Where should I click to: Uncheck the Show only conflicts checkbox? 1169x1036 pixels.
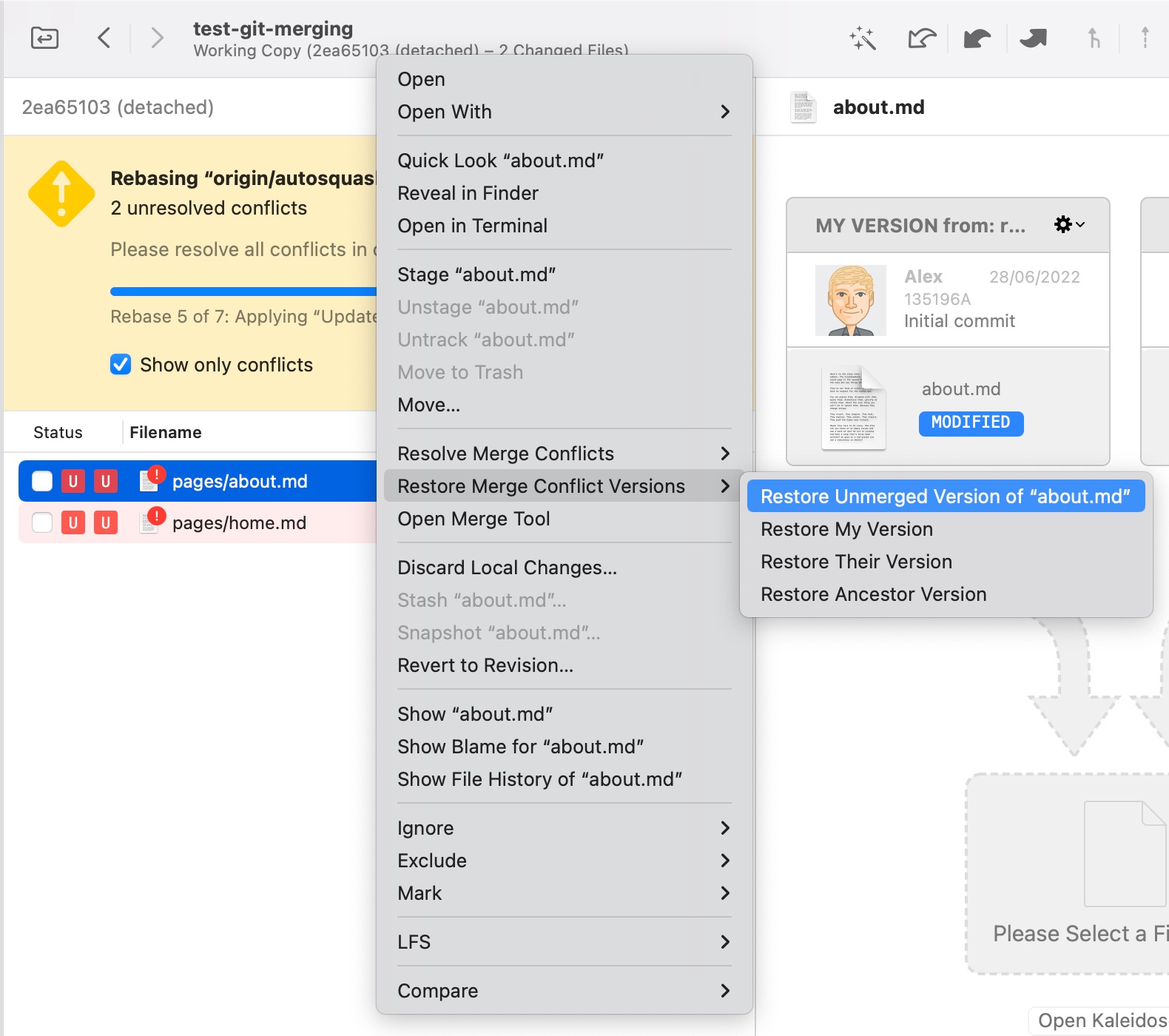tap(121, 365)
